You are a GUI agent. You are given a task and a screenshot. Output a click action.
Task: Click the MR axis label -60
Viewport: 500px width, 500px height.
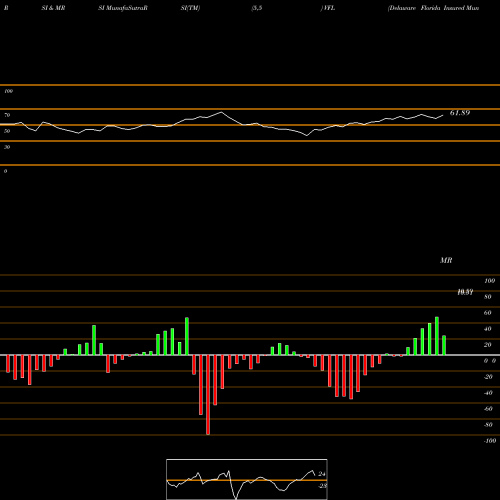[x=488, y=409]
